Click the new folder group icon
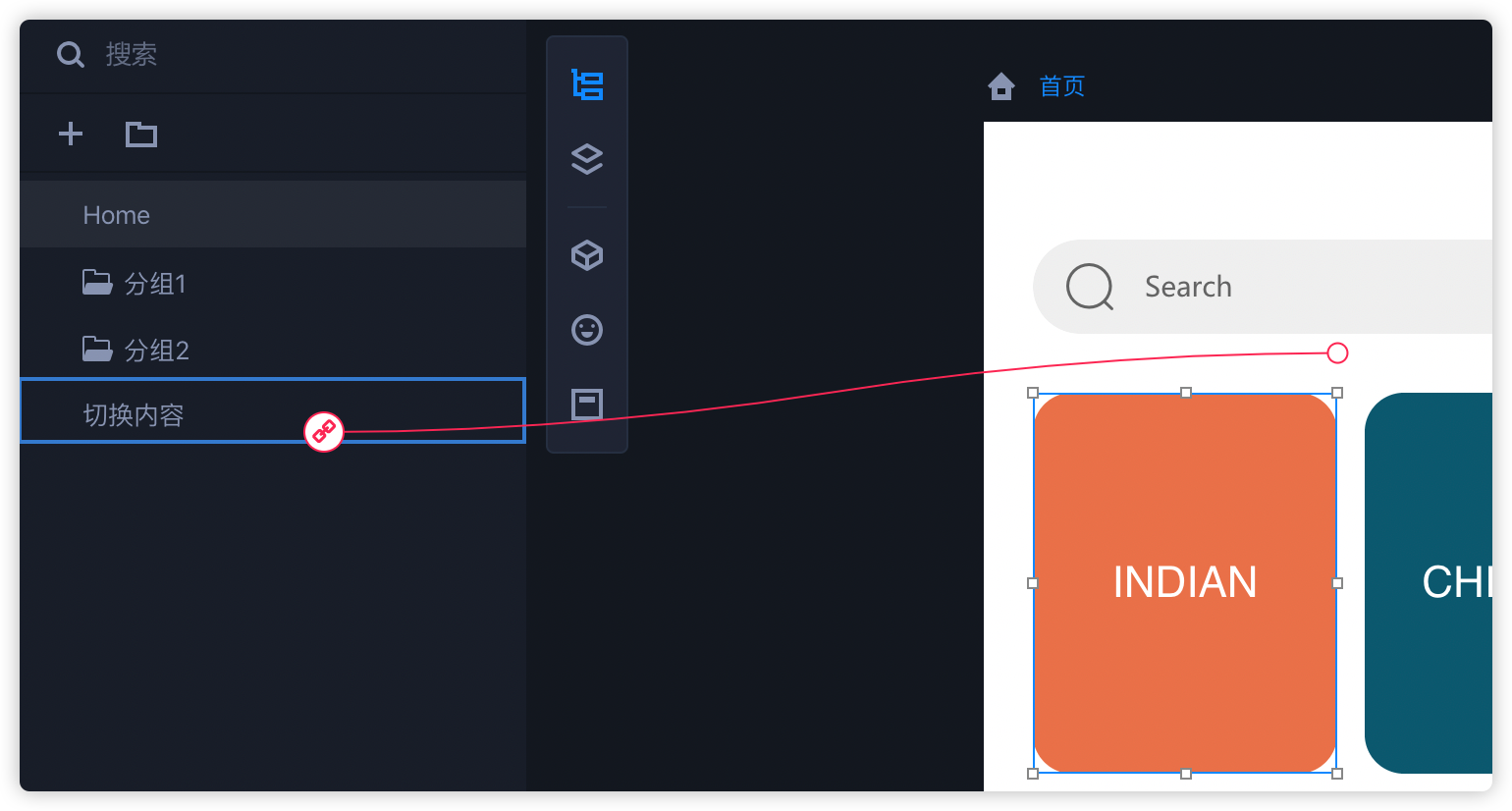 click(x=141, y=134)
